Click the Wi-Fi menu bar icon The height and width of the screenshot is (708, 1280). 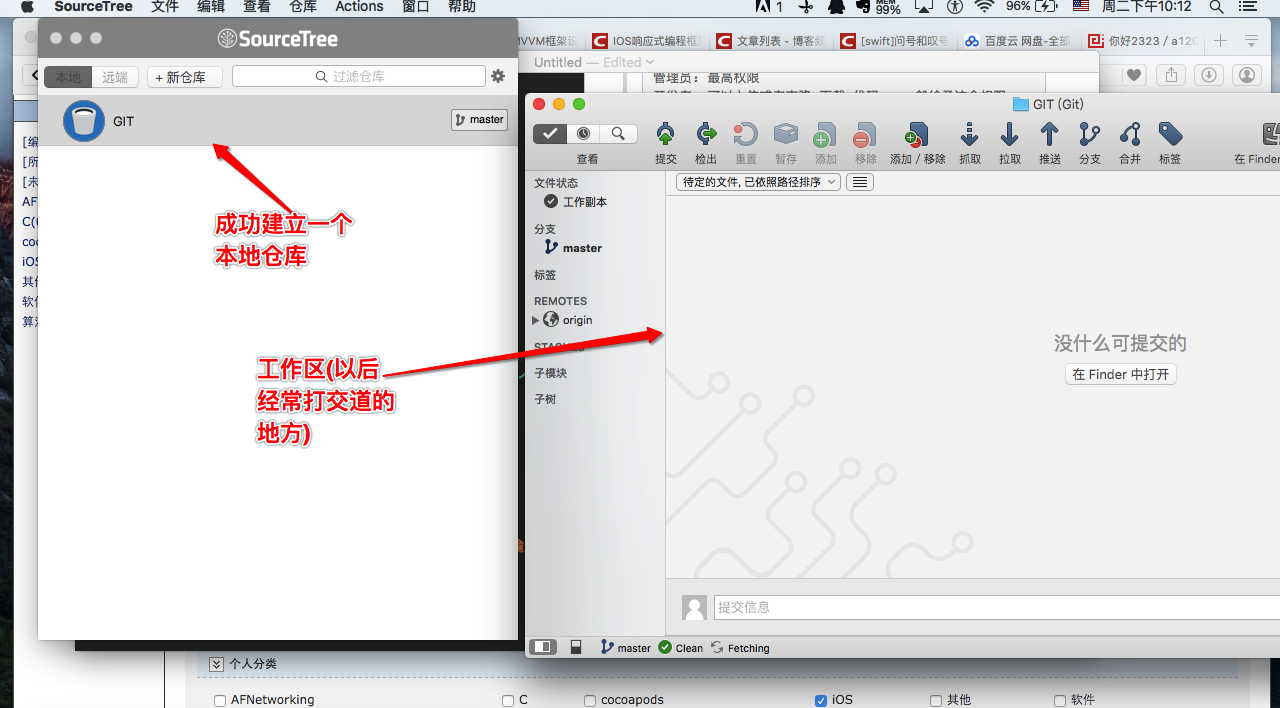[x=984, y=7]
